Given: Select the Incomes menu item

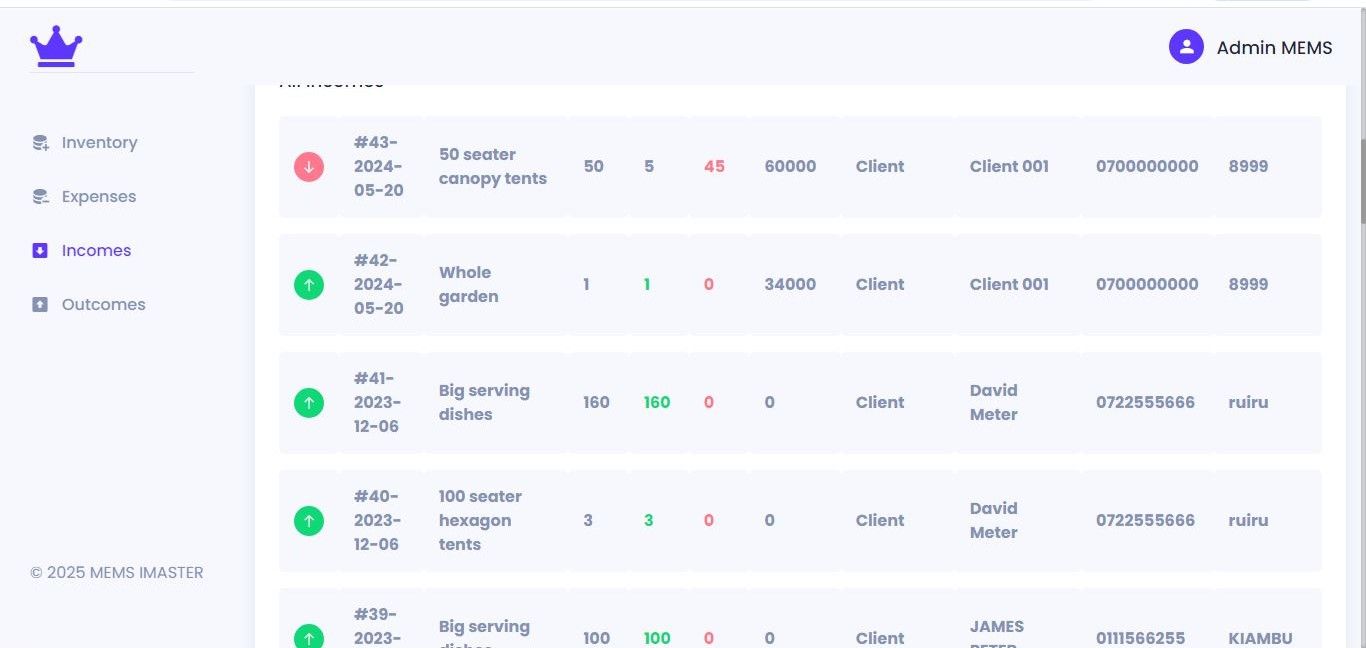Looking at the screenshot, I should 96,251.
